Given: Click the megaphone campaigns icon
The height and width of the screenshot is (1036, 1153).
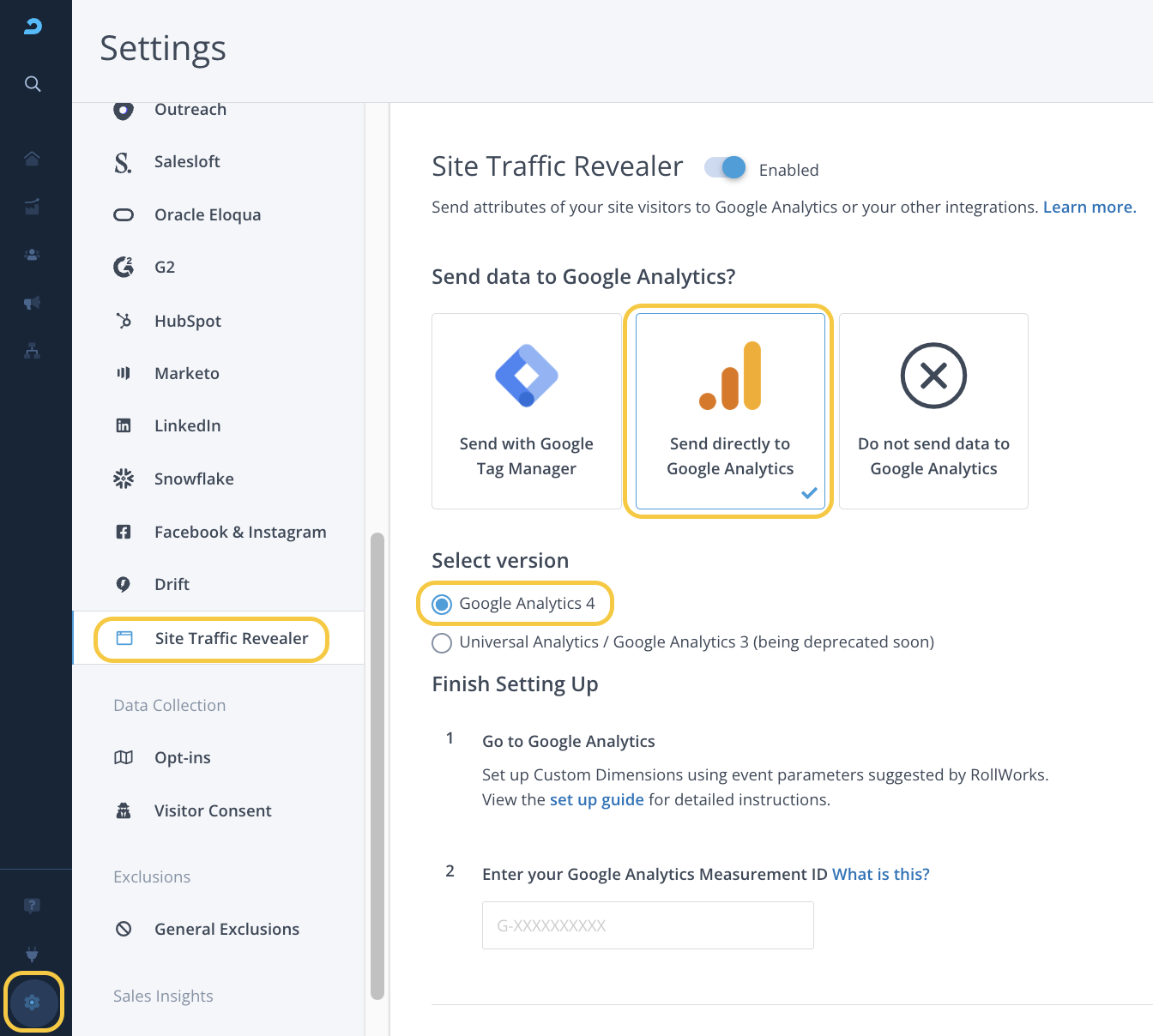Looking at the screenshot, I should 33,303.
